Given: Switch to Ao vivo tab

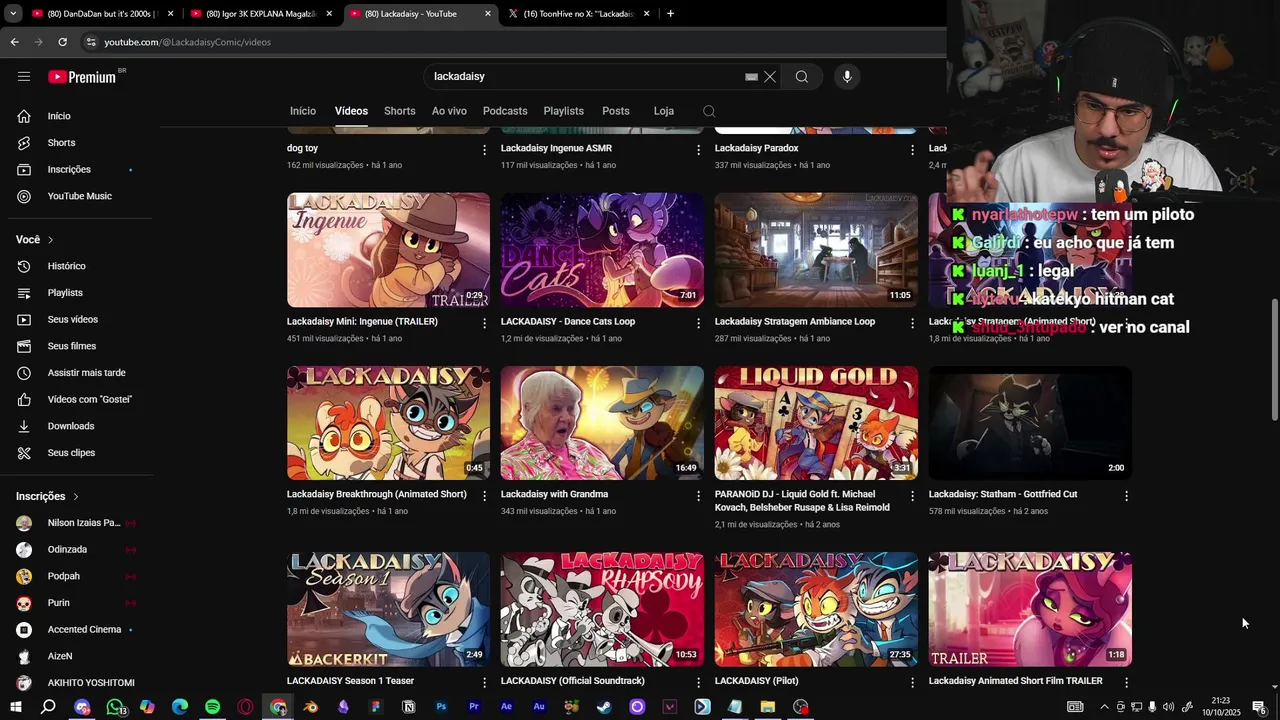Looking at the screenshot, I should click(449, 111).
